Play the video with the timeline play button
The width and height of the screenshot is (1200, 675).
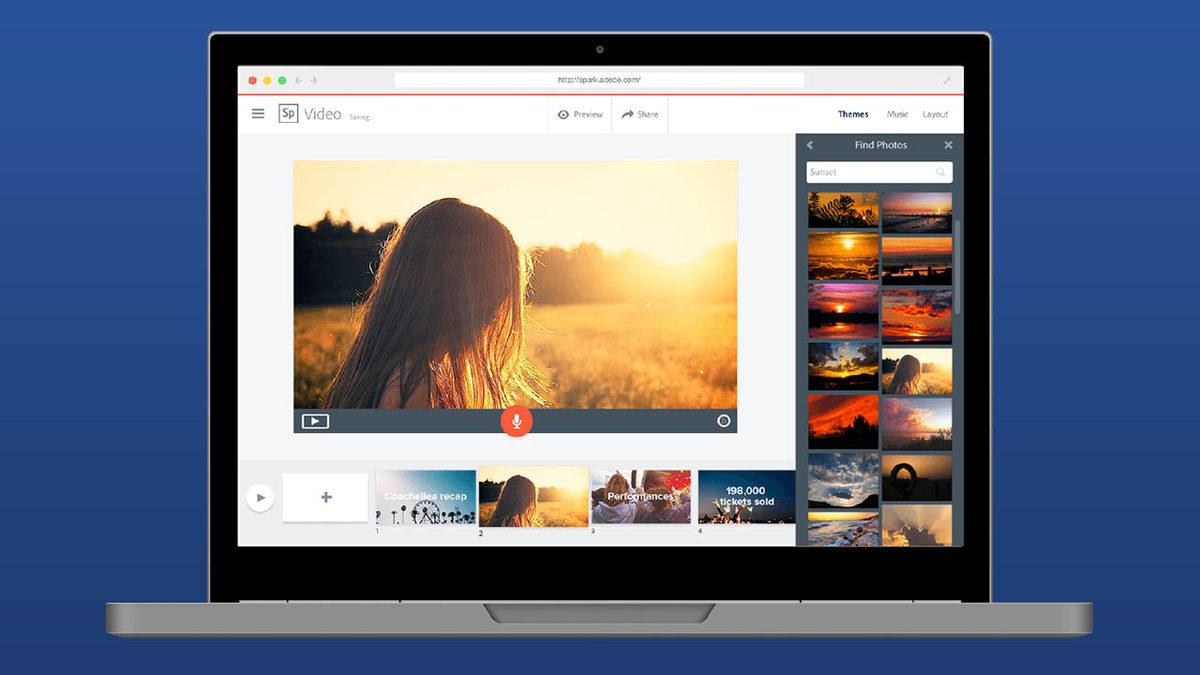pyautogui.click(x=260, y=496)
